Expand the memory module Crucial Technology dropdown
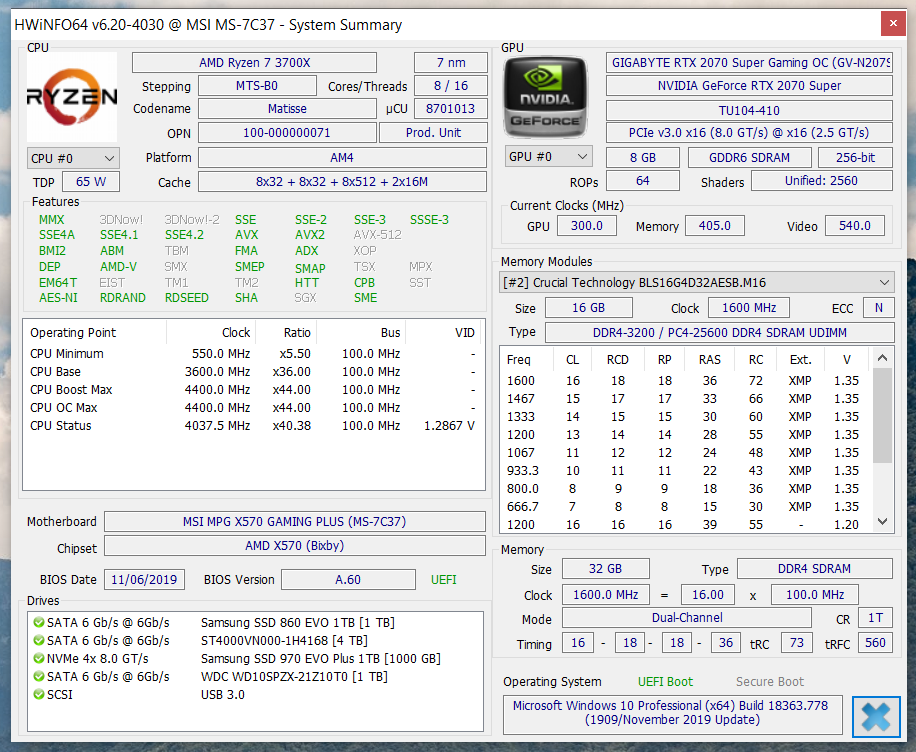The image size is (916, 752). coord(696,283)
